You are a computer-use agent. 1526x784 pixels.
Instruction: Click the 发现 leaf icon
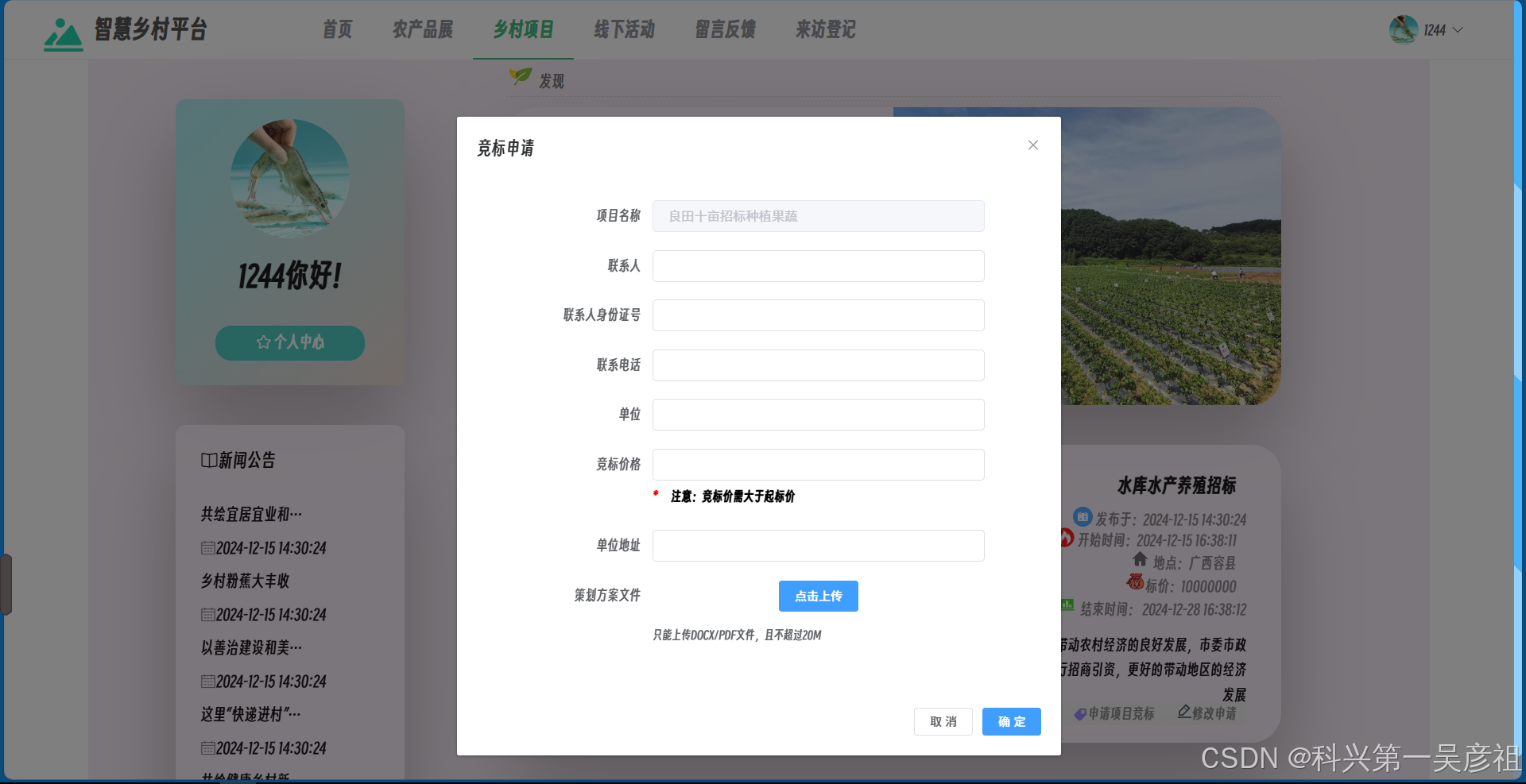[x=521, y=76]
